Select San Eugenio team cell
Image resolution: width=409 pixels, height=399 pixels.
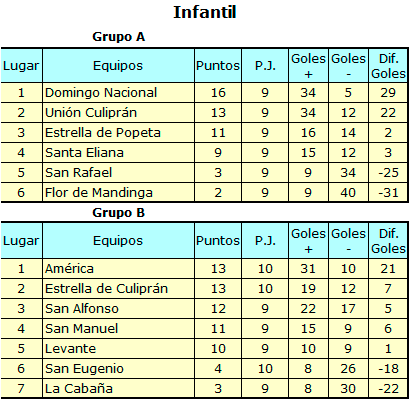pos(118,369)
